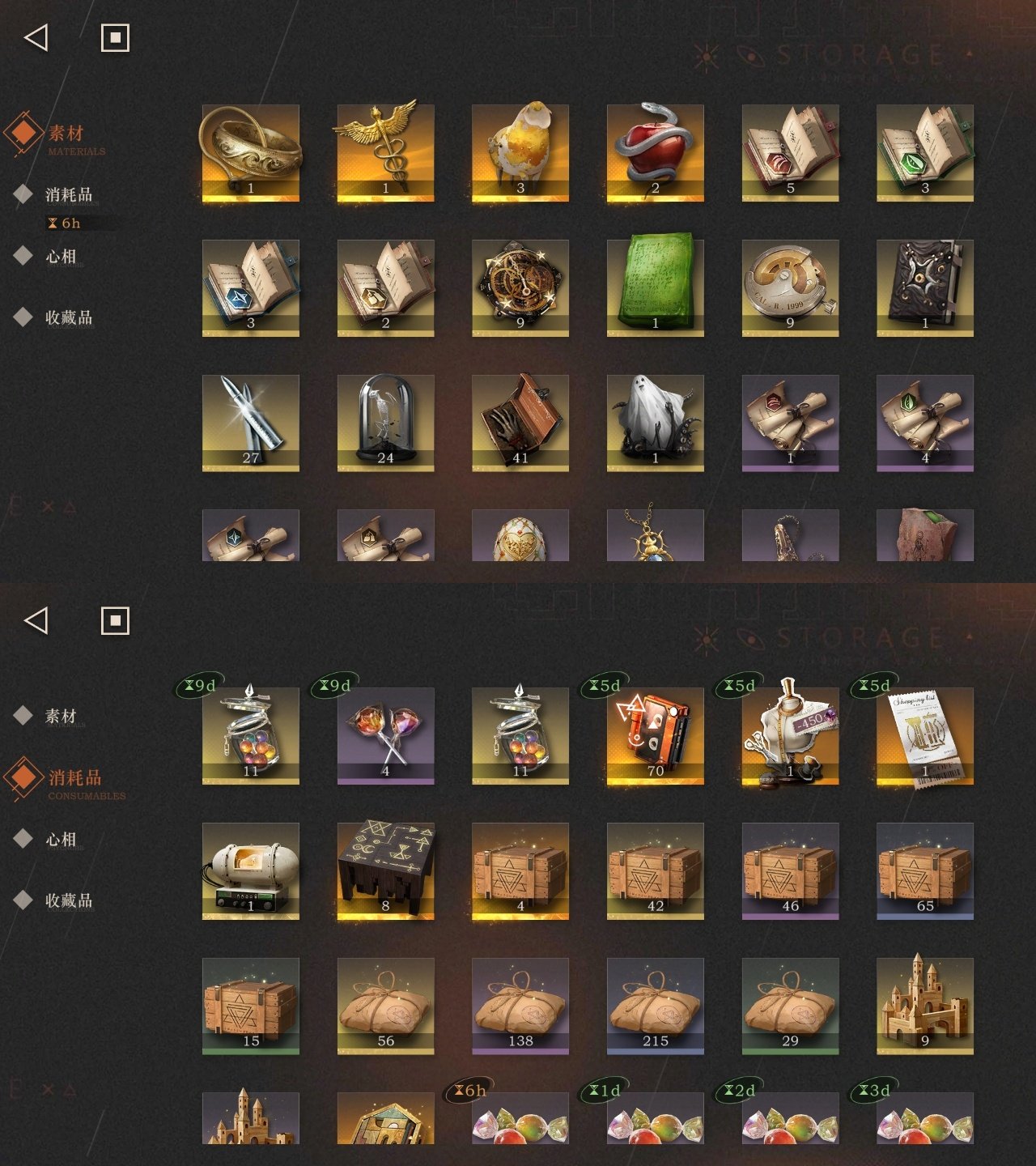Pick the hand-in-box item count 41
This screenshot has height=1166, width=1036.
coord(520,423)
